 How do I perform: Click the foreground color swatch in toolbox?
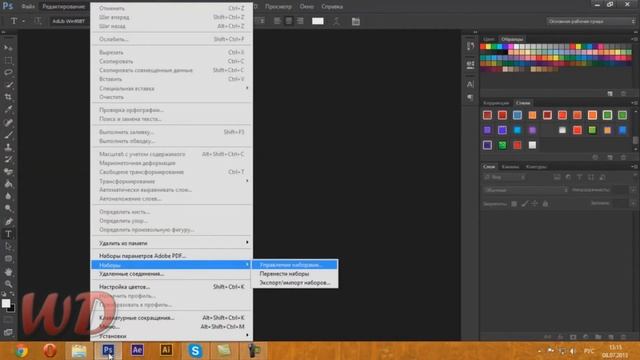coord(6,303)
